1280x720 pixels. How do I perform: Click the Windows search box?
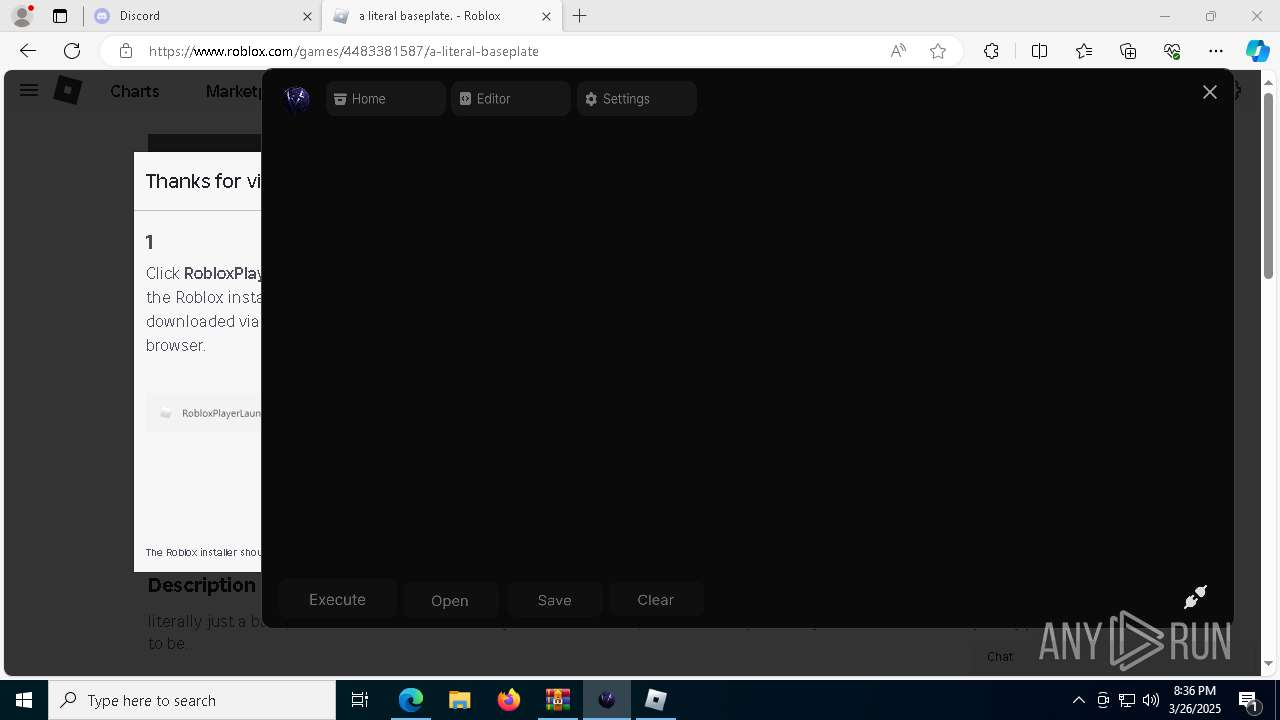coord(192,700)
